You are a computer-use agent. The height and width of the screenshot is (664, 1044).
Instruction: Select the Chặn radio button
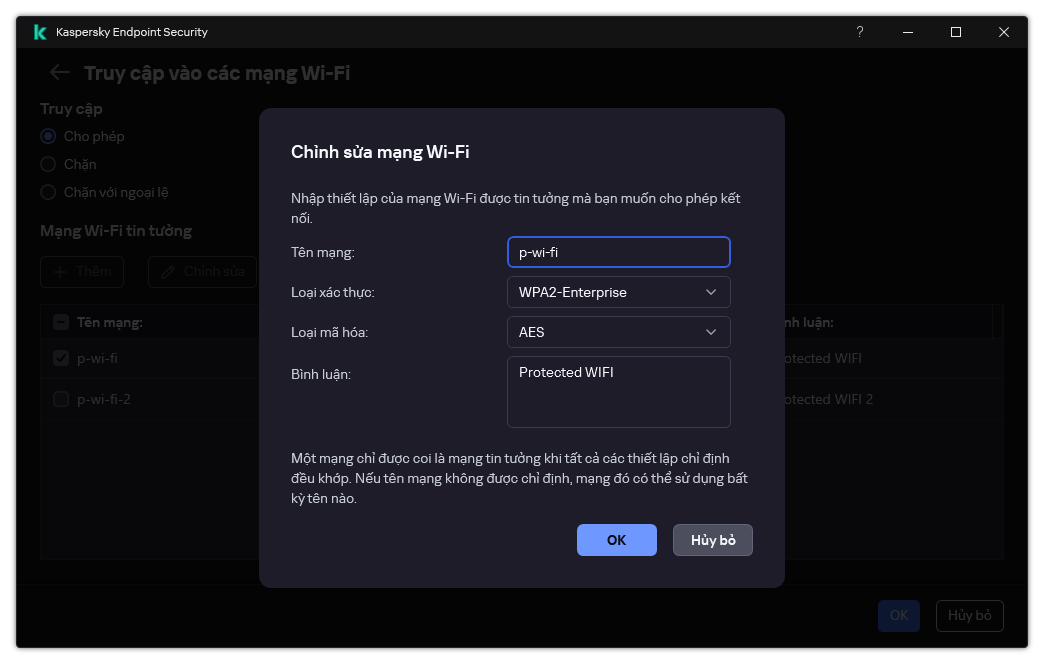(x=48, y=164)
